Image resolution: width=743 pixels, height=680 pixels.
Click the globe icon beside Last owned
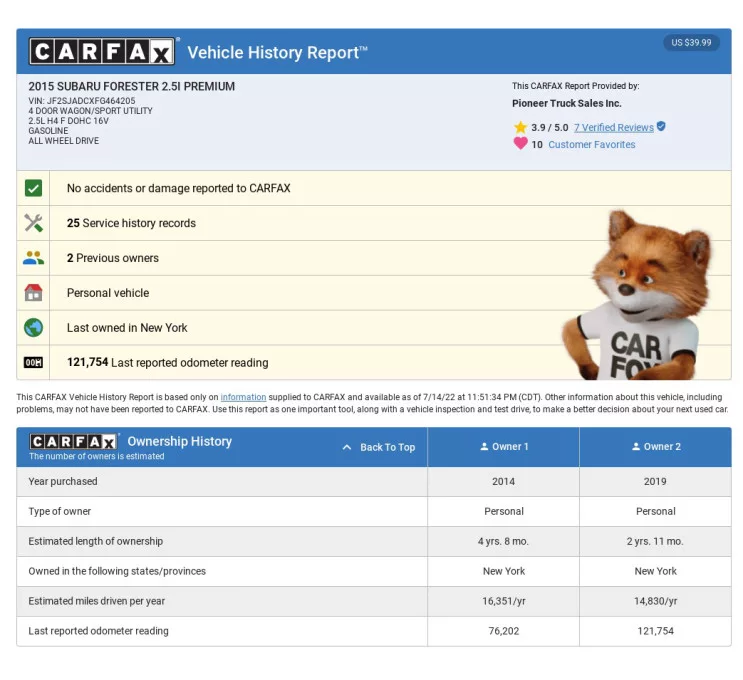33,328
